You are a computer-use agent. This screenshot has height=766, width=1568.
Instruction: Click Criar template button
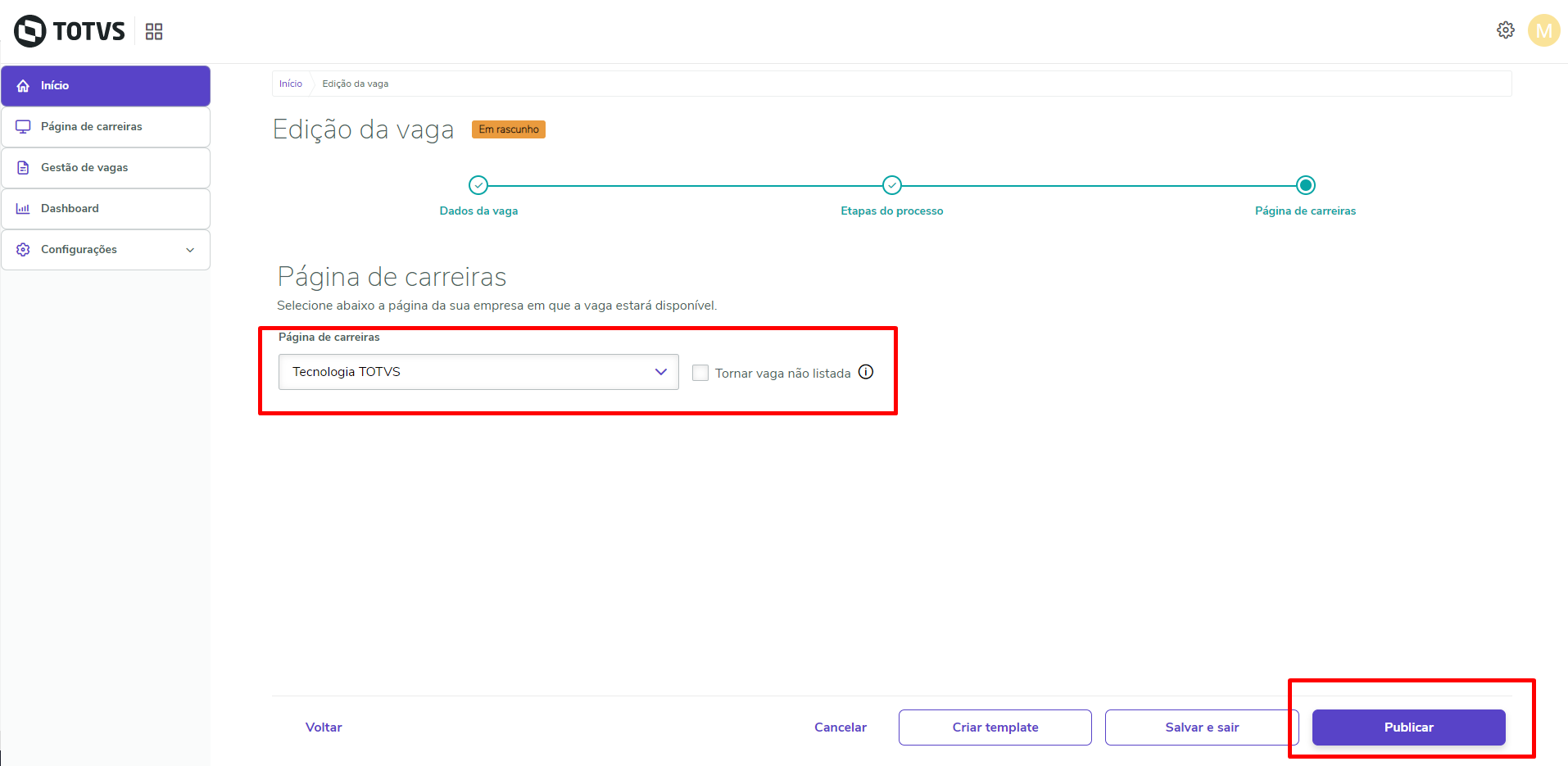coord(995,727)
